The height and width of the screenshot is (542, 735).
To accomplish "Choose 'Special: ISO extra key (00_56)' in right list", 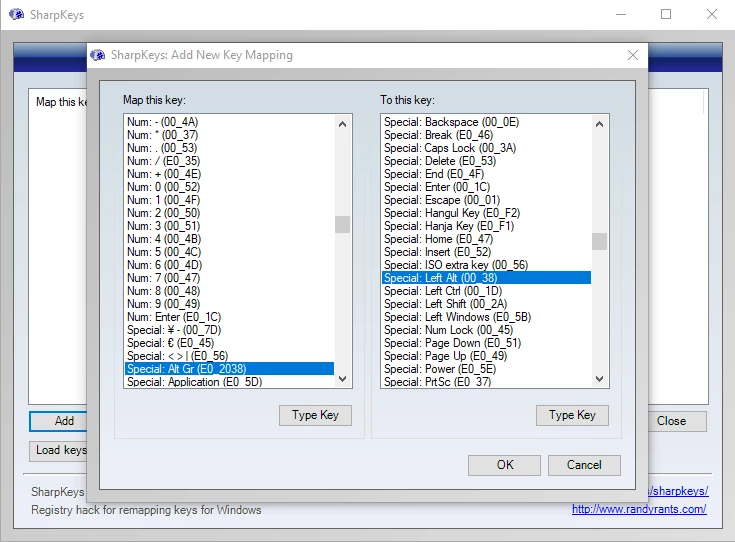I will tap(487, 265).
